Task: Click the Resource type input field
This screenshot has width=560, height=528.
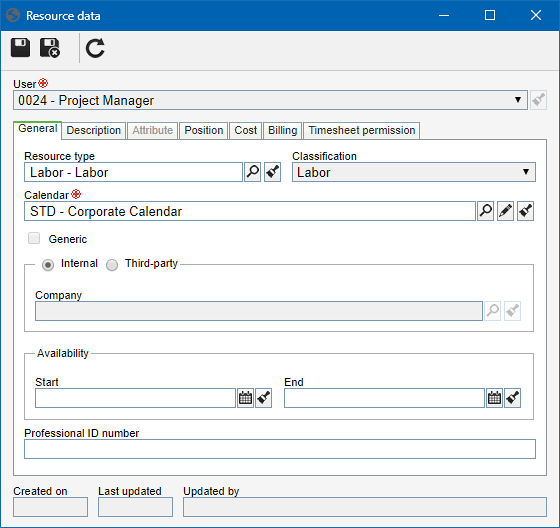Action: 134,172
